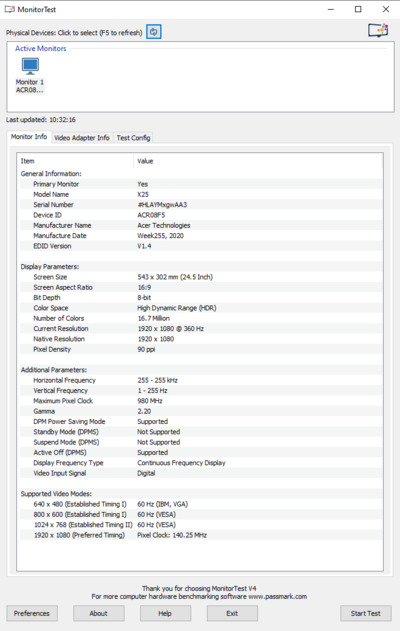Select the Native Resolution row
Screen dimensions: 400x631
pyautogui.click(x=200, y=339)
